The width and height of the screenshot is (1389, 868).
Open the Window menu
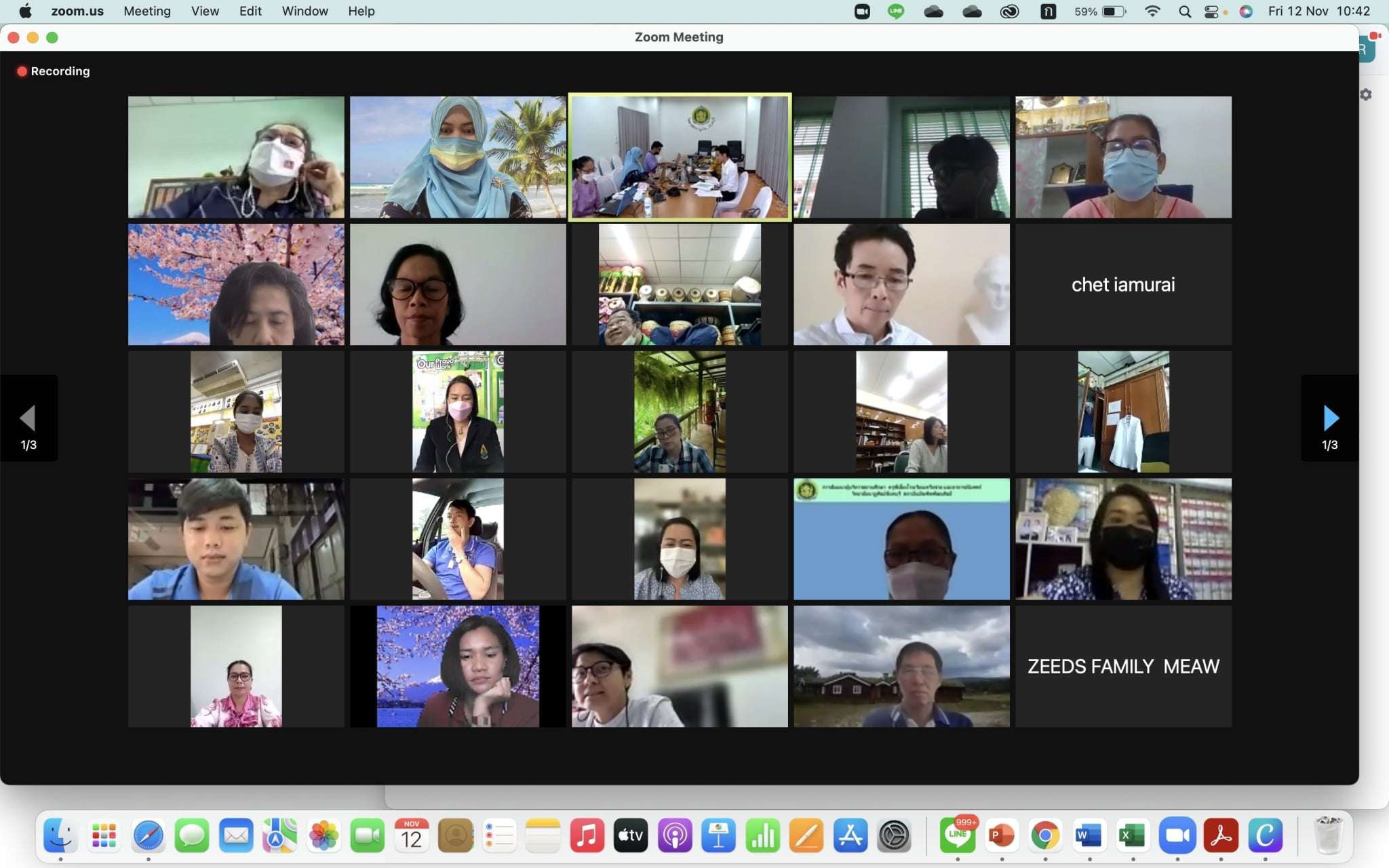point(305,12)
